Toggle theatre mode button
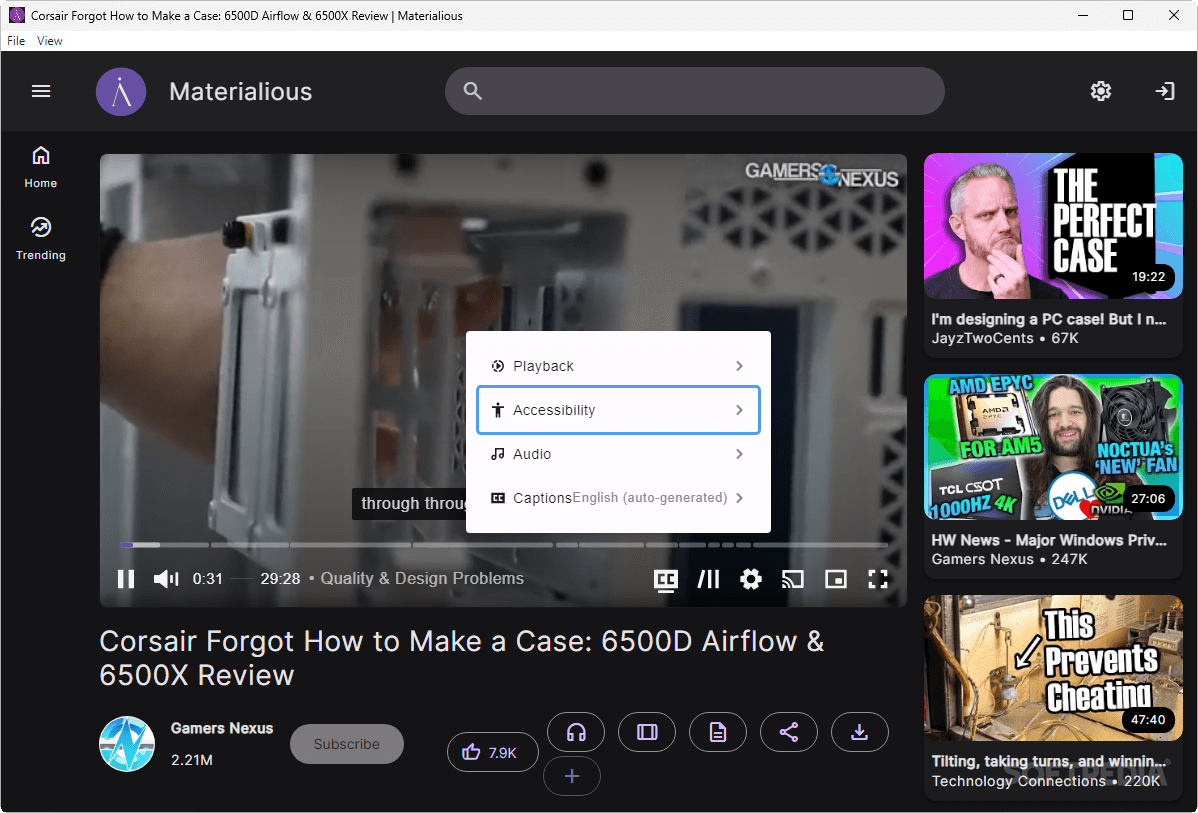The height and width of the screenshot is (813, 1198). (647, 732)
